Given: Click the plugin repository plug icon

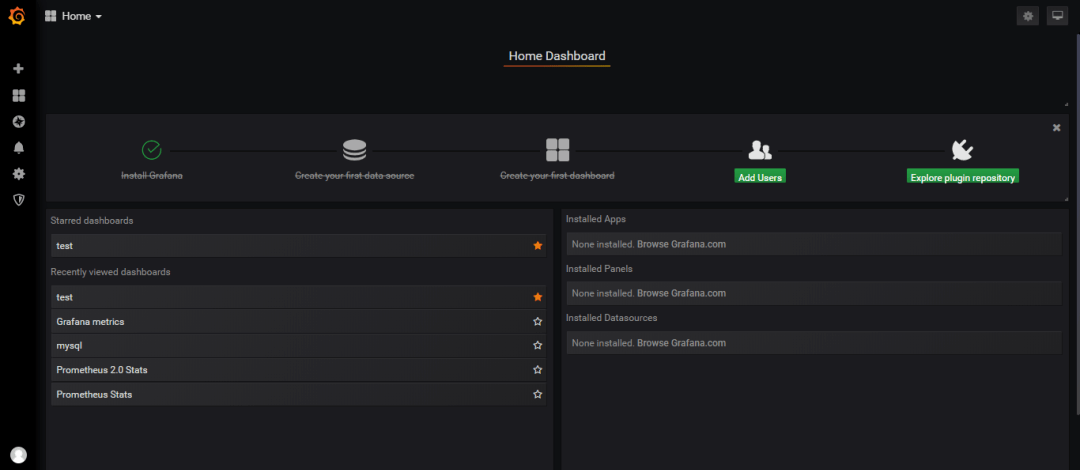Looking at the screenshot, I should [962, 150].
